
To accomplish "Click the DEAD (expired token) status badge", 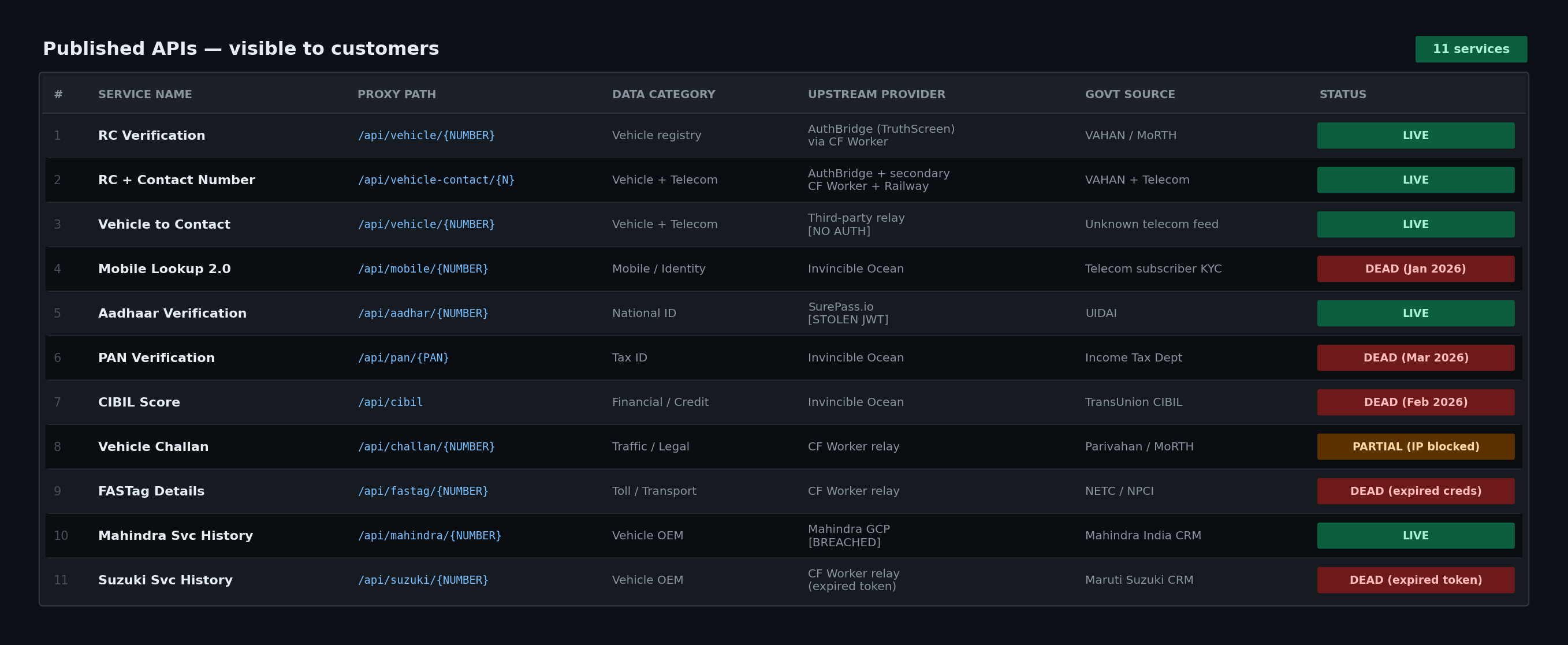I will click(x=1416, y=580).
